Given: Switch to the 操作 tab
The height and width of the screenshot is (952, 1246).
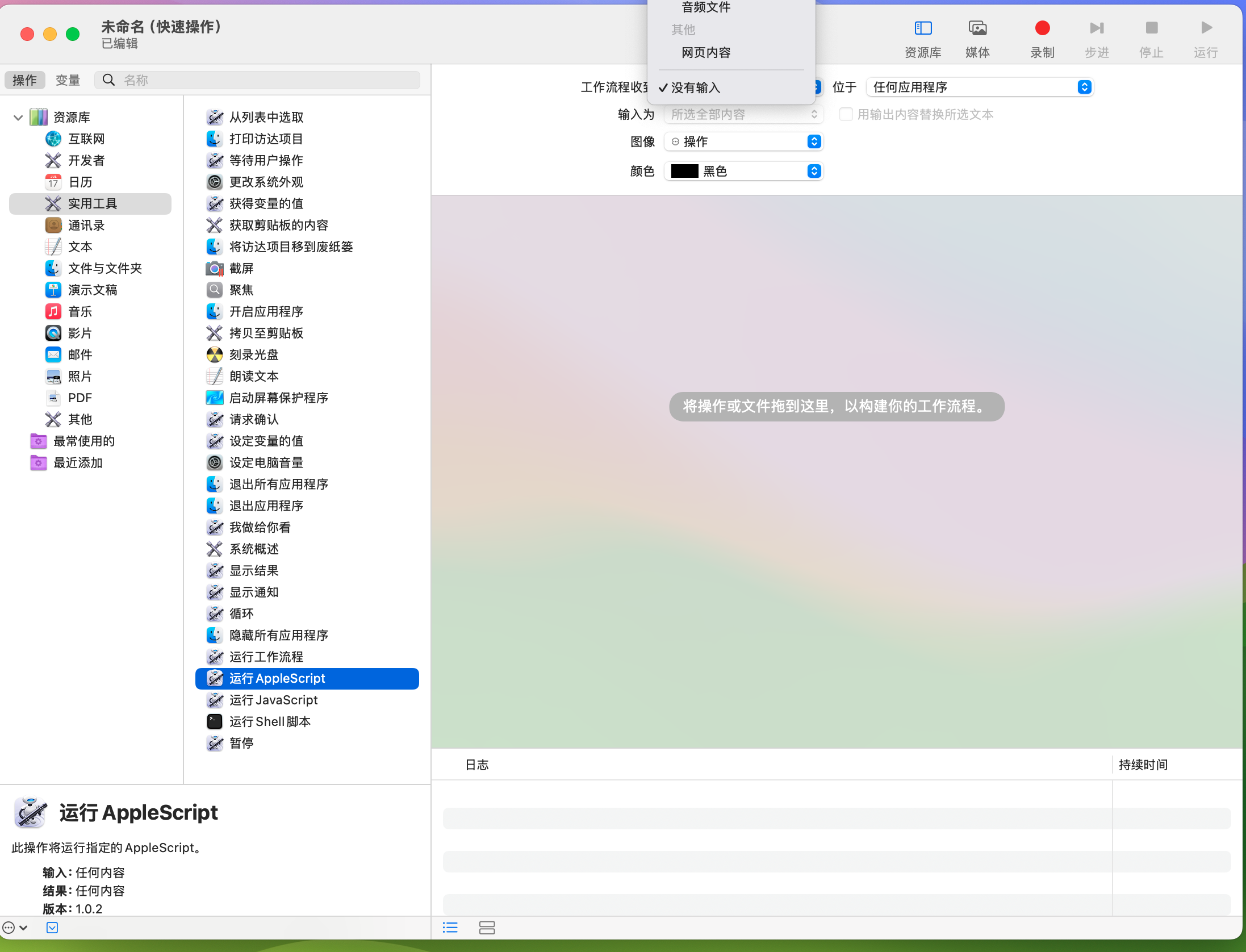Looking at the screenshot, I should pyautogui.click(x=25, y=80).
